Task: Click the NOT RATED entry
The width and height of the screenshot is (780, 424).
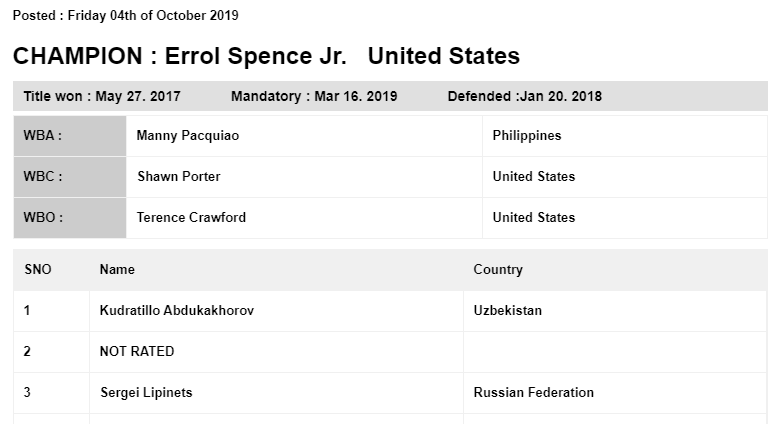Action: 137,351
